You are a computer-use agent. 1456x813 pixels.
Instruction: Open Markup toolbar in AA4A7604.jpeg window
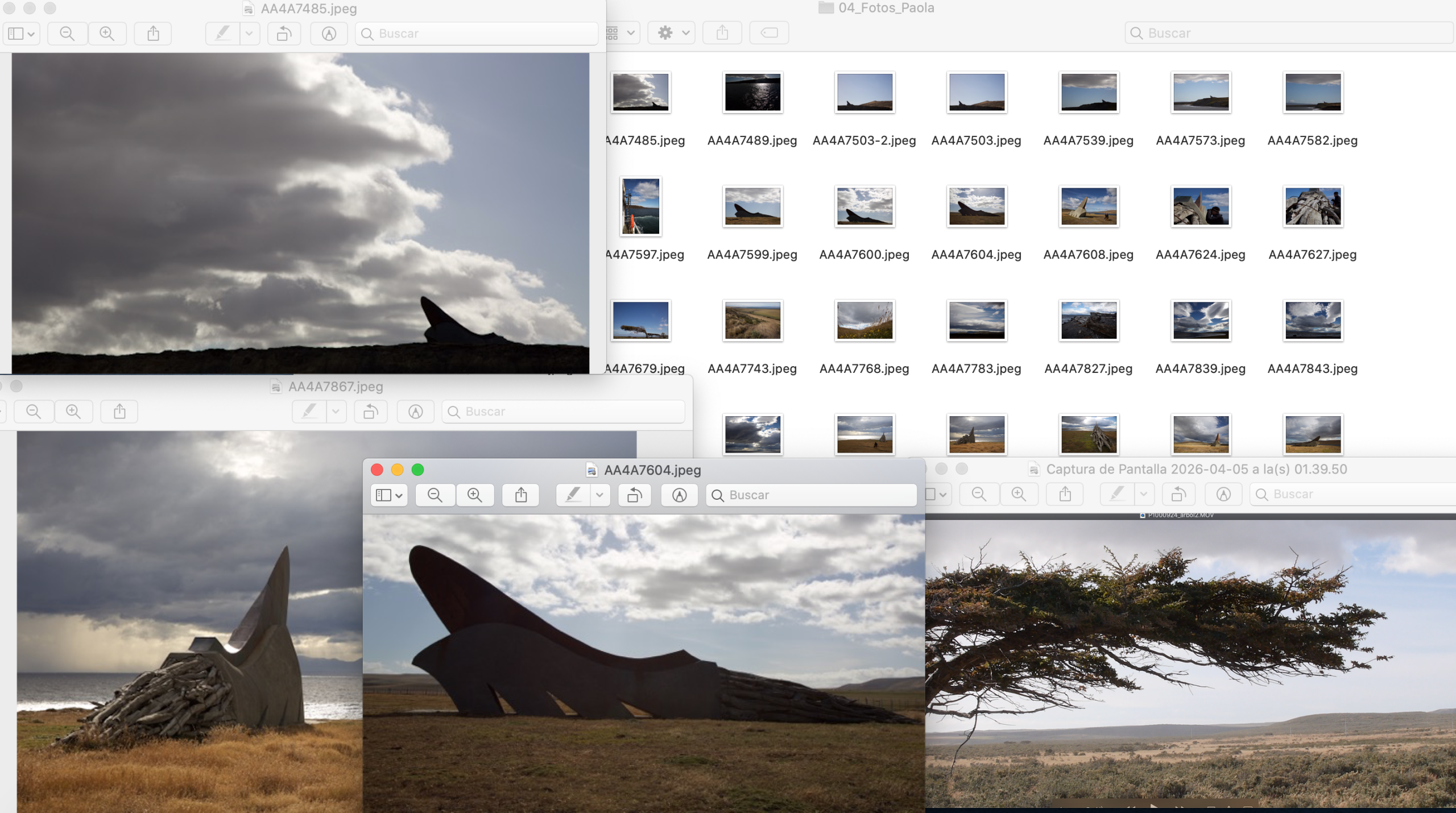coord(679,495)
